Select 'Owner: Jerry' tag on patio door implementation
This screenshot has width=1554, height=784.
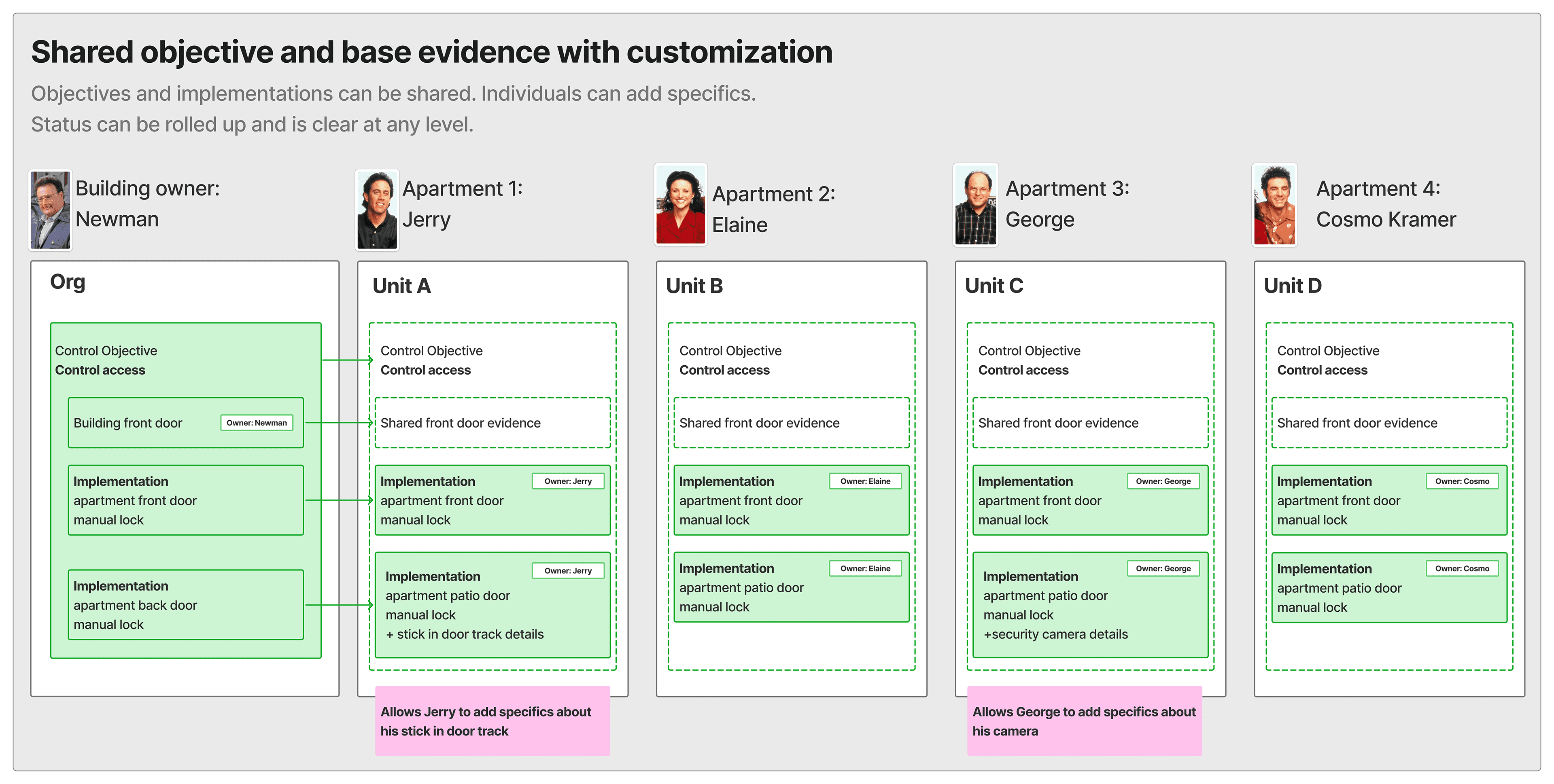(x=568, y=570)
